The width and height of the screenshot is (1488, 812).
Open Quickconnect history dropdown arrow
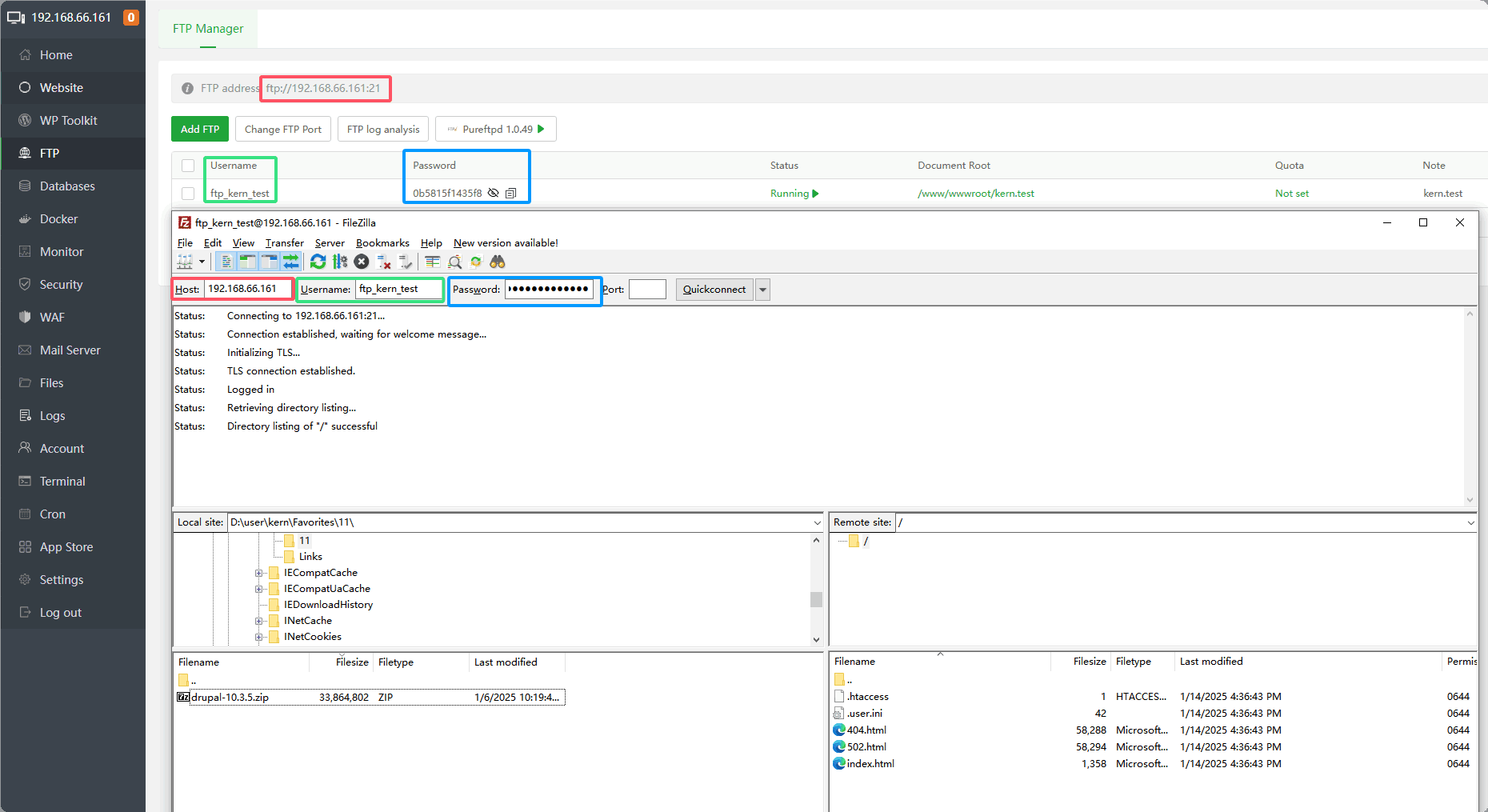pos(763,290)
